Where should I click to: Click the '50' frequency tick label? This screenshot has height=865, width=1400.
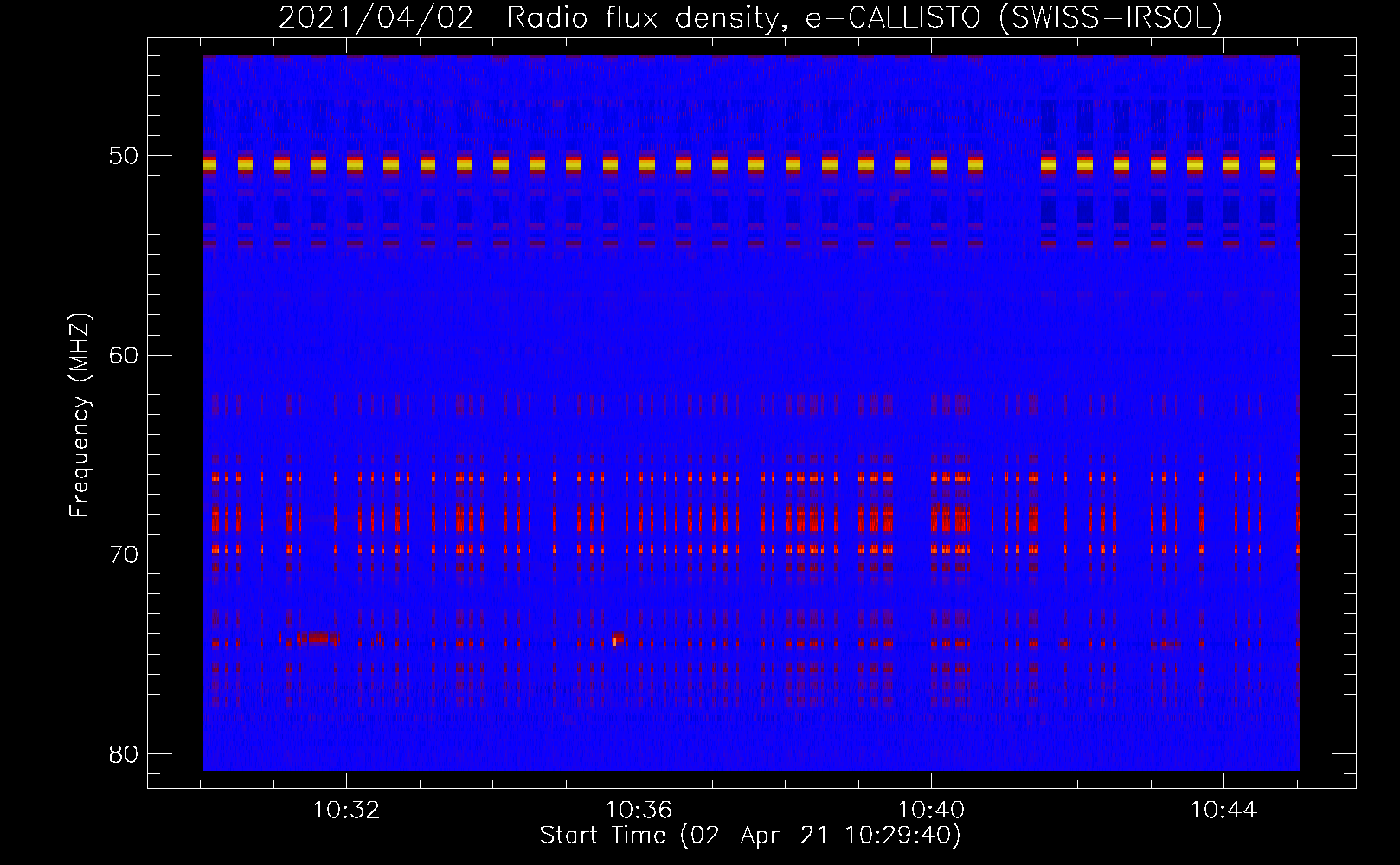click(124, 156)
